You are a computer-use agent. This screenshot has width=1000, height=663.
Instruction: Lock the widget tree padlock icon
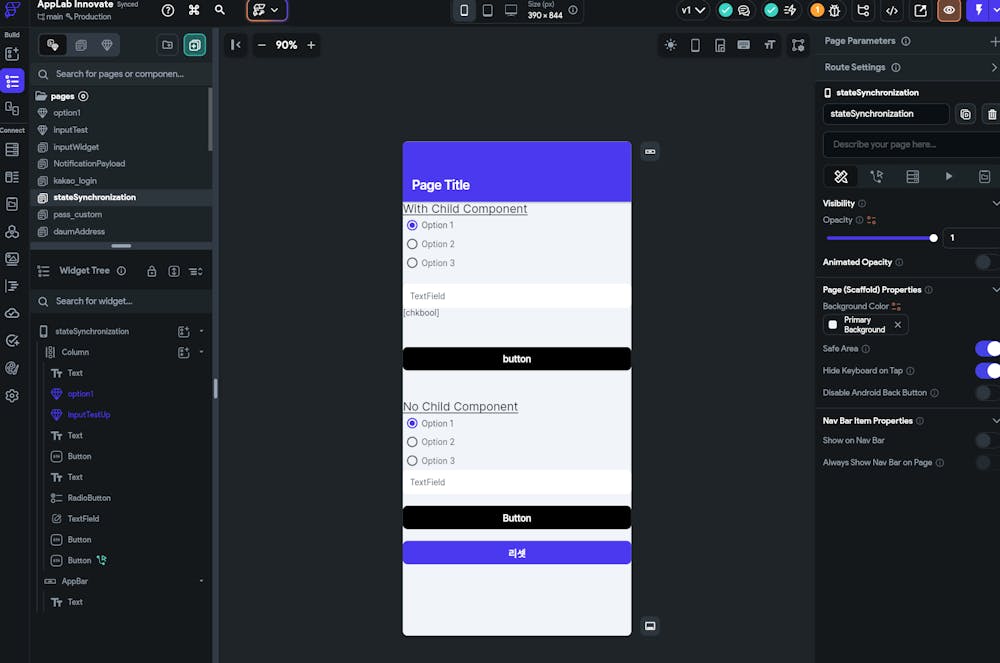coord(152,272)
